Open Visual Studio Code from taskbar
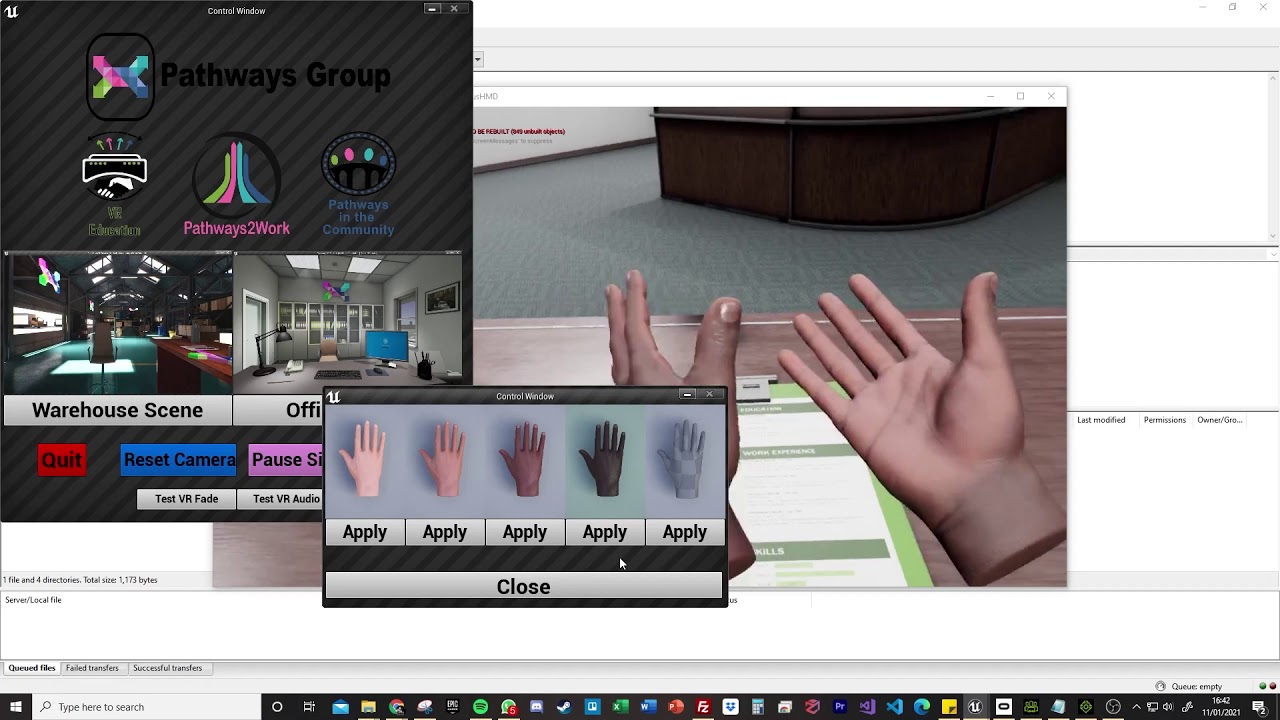The width and height of the screenshot is (1280, 720). [894, 707]
